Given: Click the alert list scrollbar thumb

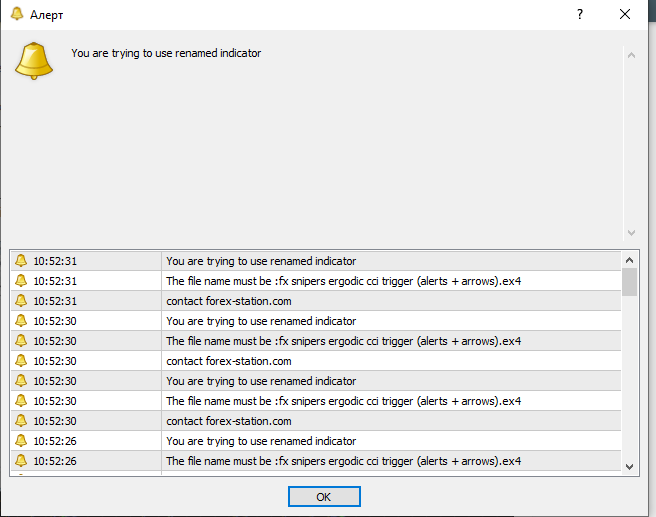Looking at the screenshot, I should (x=630, y=282).
